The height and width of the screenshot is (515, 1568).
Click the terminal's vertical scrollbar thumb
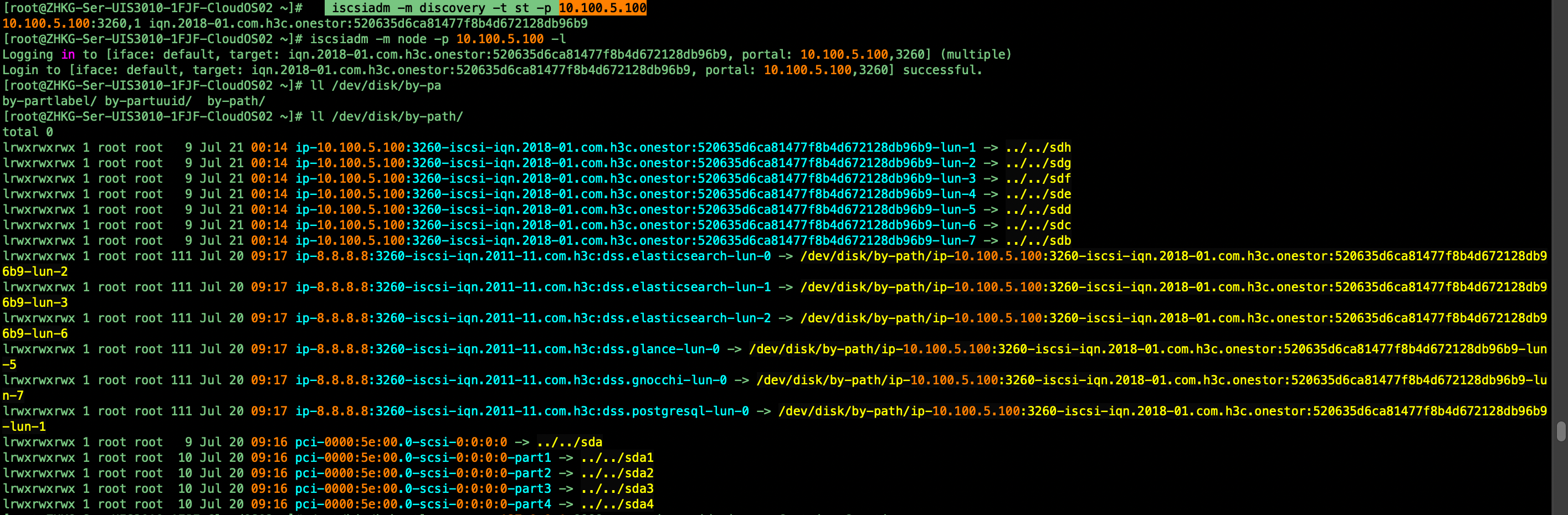point(1561,431)
